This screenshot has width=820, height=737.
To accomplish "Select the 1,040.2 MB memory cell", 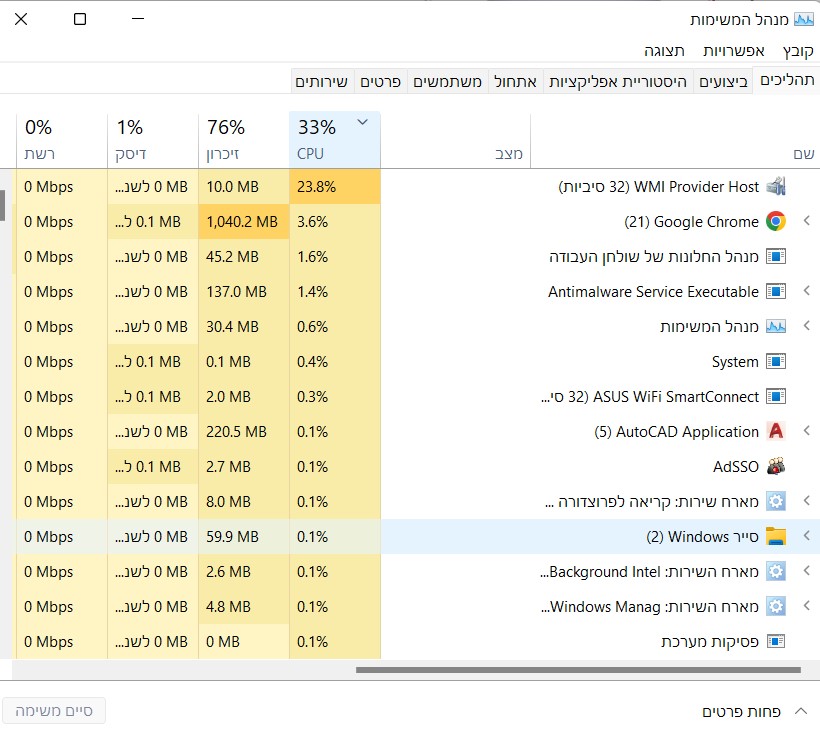I will tap(244, 222).
